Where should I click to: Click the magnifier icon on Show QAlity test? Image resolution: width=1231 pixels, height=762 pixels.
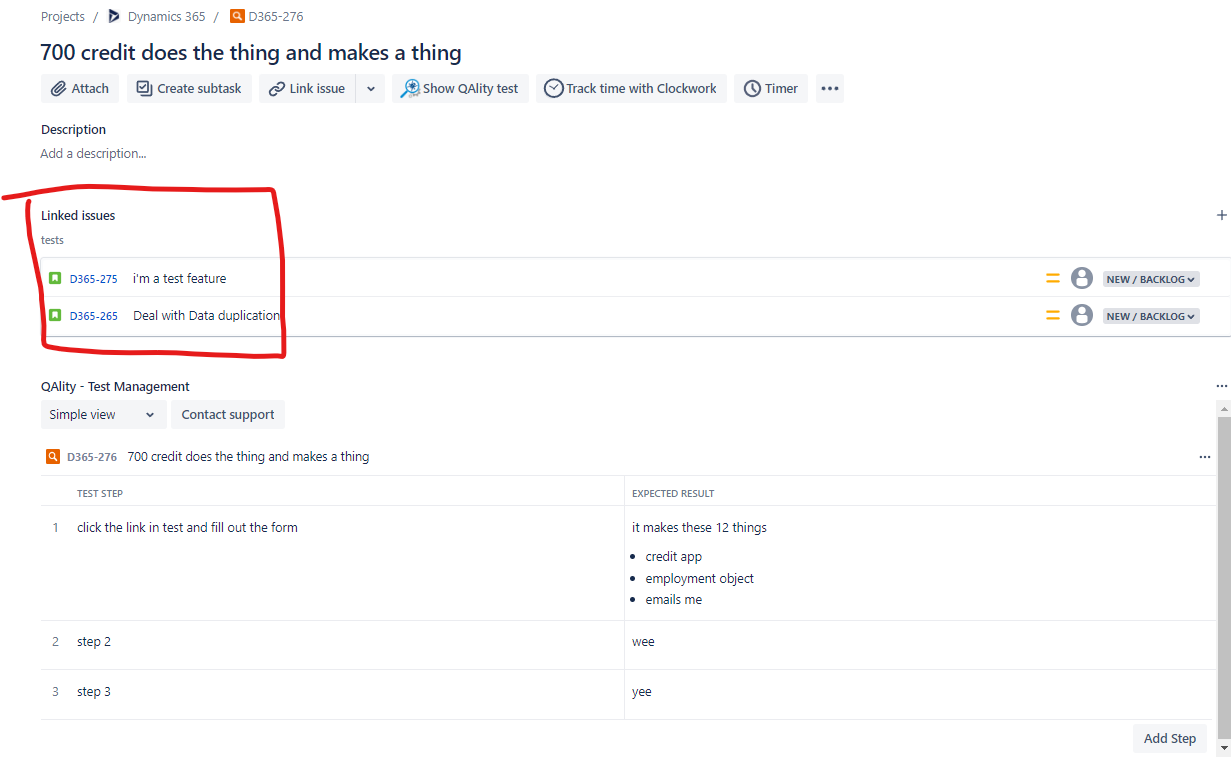pyautogui.click(x=409, y=88)
